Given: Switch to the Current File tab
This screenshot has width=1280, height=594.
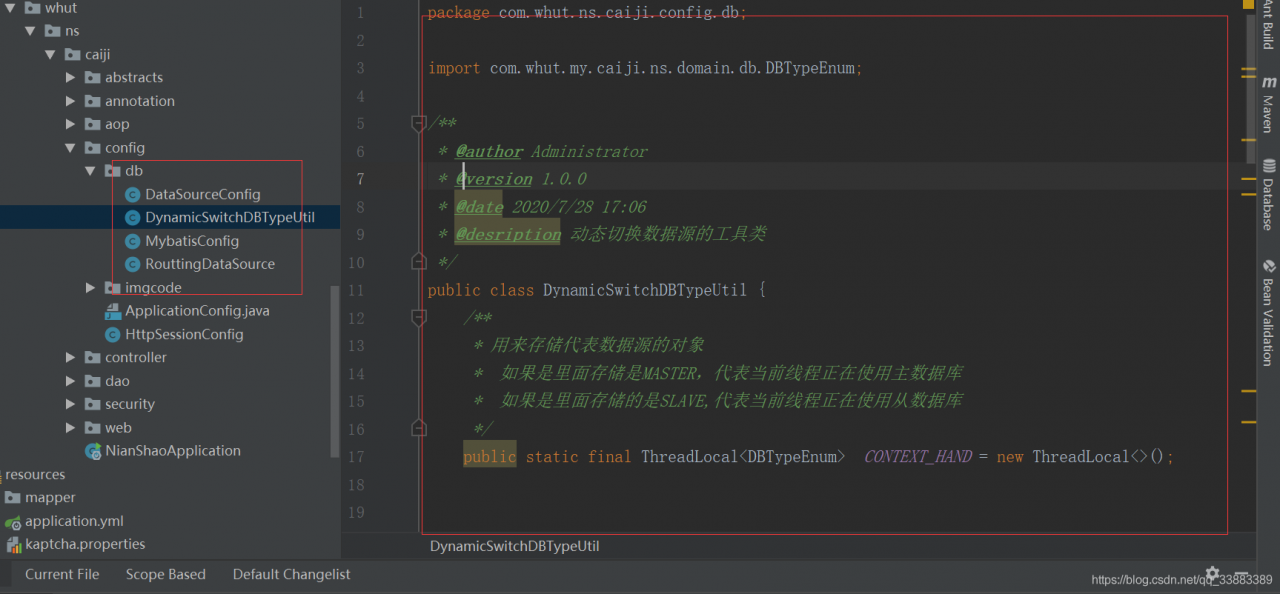Looking at the screenshot, I should tap(62, 574).
